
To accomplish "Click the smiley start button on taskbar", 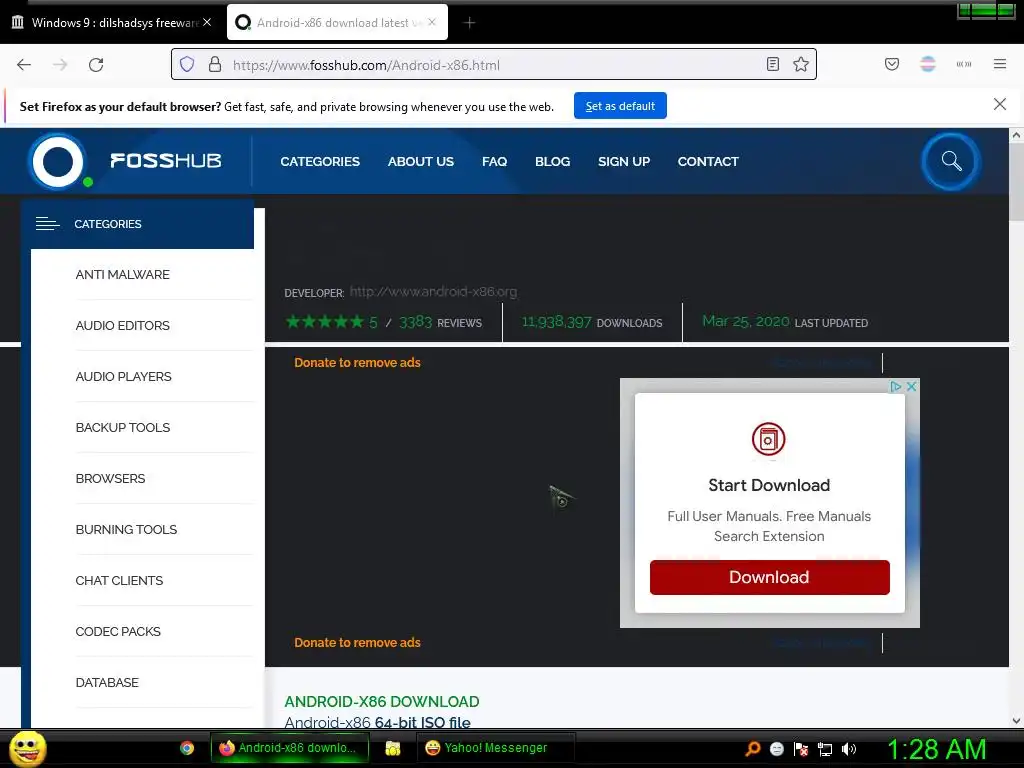I will point(27,748).
